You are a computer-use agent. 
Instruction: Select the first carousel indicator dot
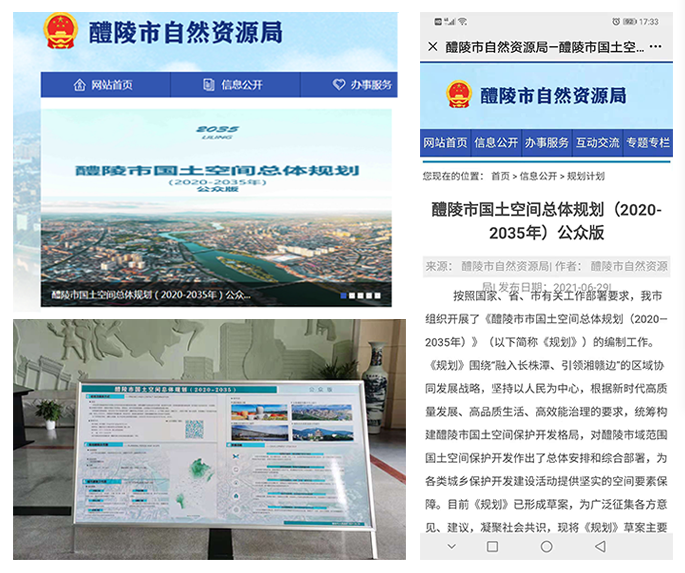tap(343, 296)
